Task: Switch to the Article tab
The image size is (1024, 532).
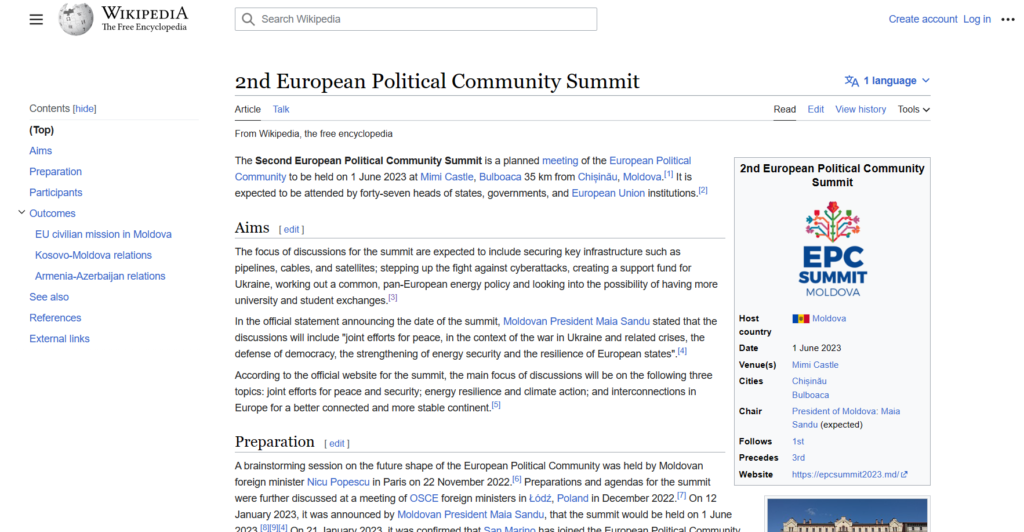Action: [x=248, y=110]
